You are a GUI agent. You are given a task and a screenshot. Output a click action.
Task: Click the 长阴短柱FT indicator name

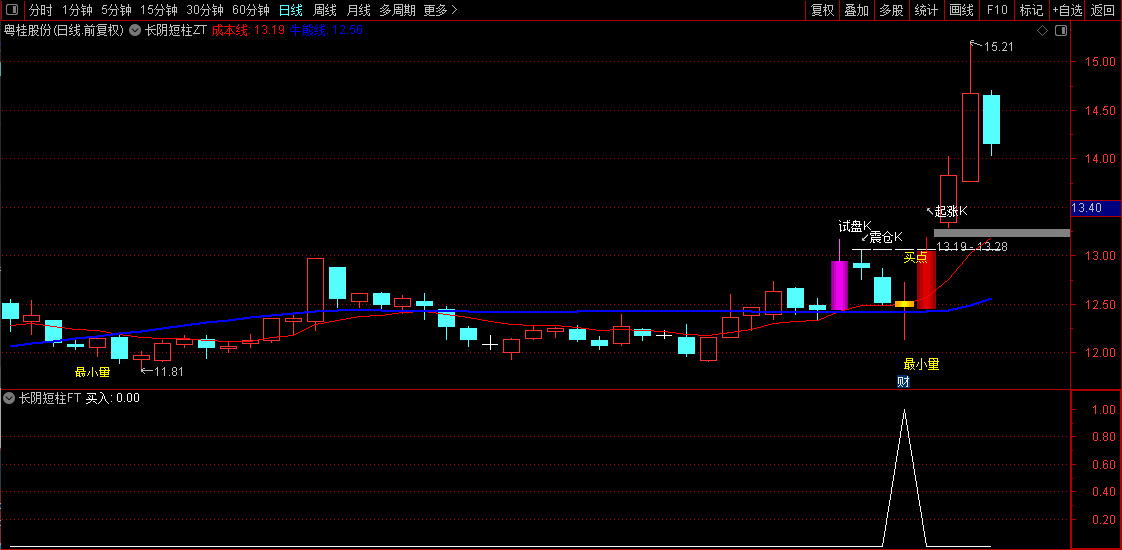[x=50, y=398]
